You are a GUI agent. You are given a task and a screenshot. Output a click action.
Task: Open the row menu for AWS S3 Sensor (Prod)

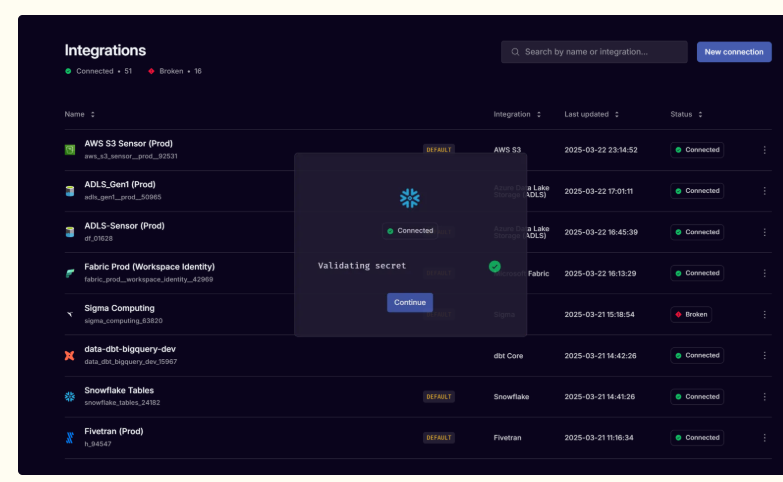[x=764, y=150]
